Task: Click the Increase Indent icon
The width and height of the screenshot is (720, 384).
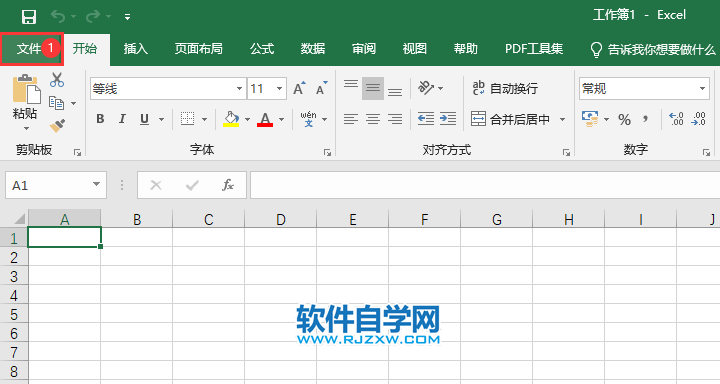Action: [448, 119]
